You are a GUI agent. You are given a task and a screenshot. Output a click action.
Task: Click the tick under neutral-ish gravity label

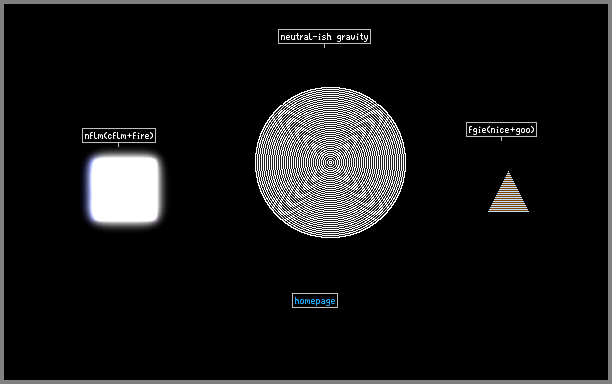[324, 46]
